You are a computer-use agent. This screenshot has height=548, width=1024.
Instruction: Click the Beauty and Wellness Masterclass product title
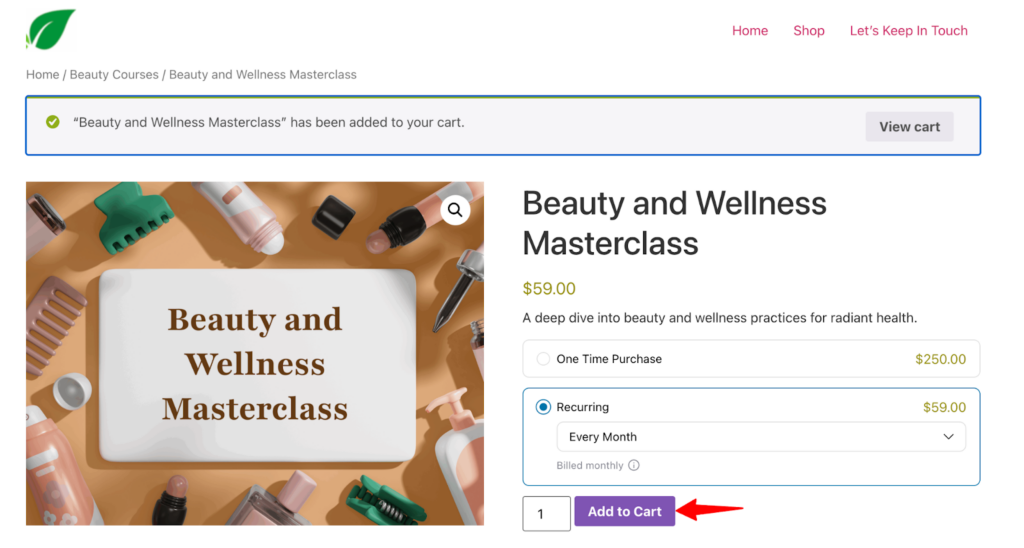coord(674,223)
